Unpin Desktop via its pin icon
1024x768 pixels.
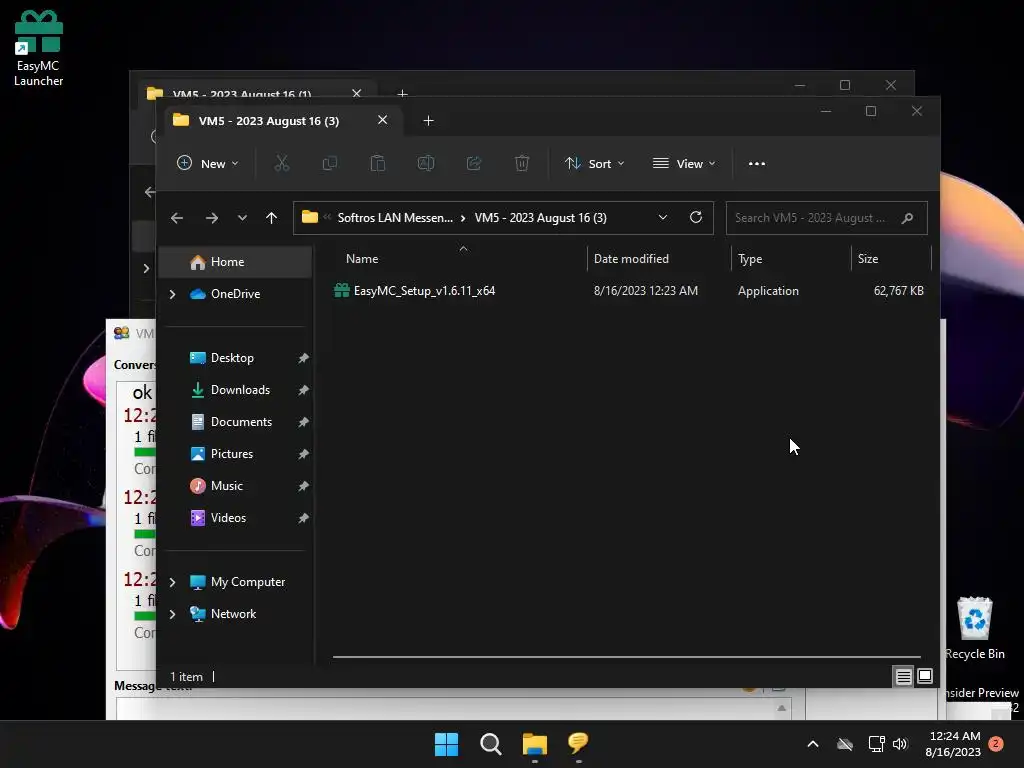coord(303,358)
